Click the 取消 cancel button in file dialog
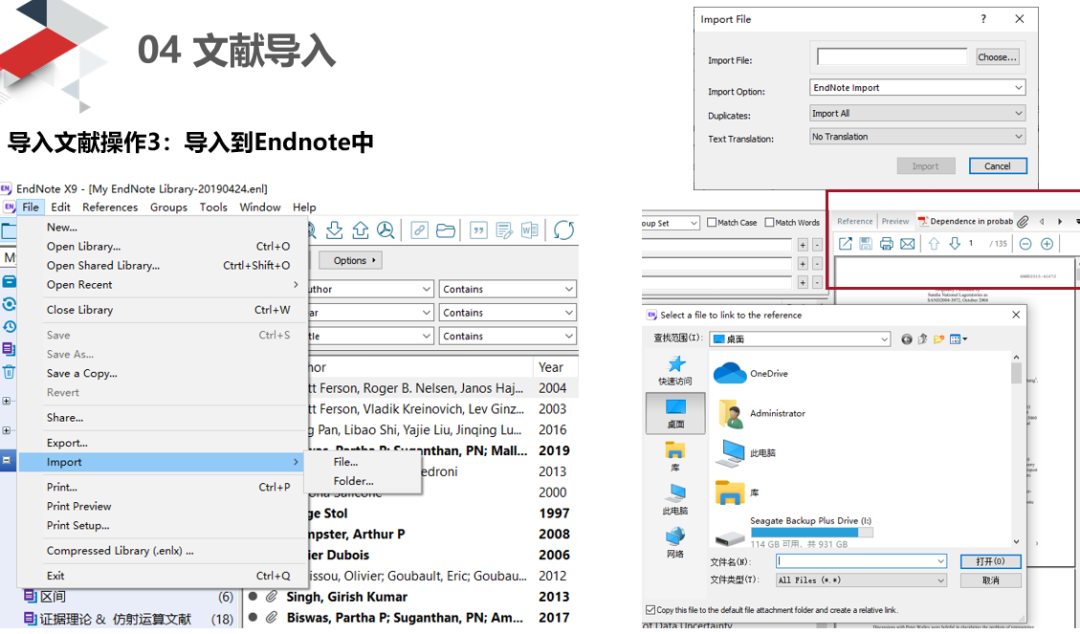 pyautogui.click(x=990, y=580)
